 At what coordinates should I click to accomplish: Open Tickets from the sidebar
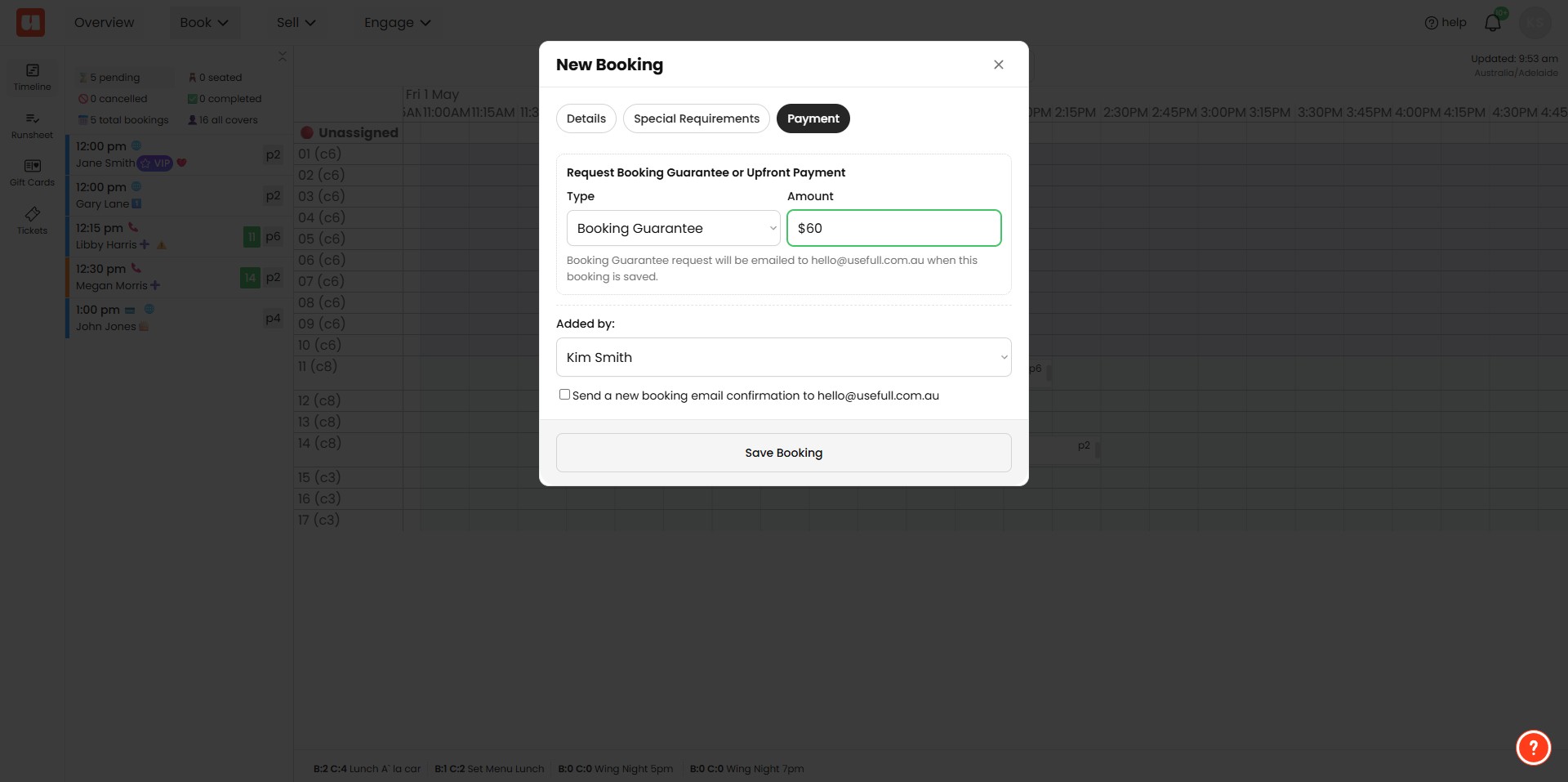(x=32, y=221)
